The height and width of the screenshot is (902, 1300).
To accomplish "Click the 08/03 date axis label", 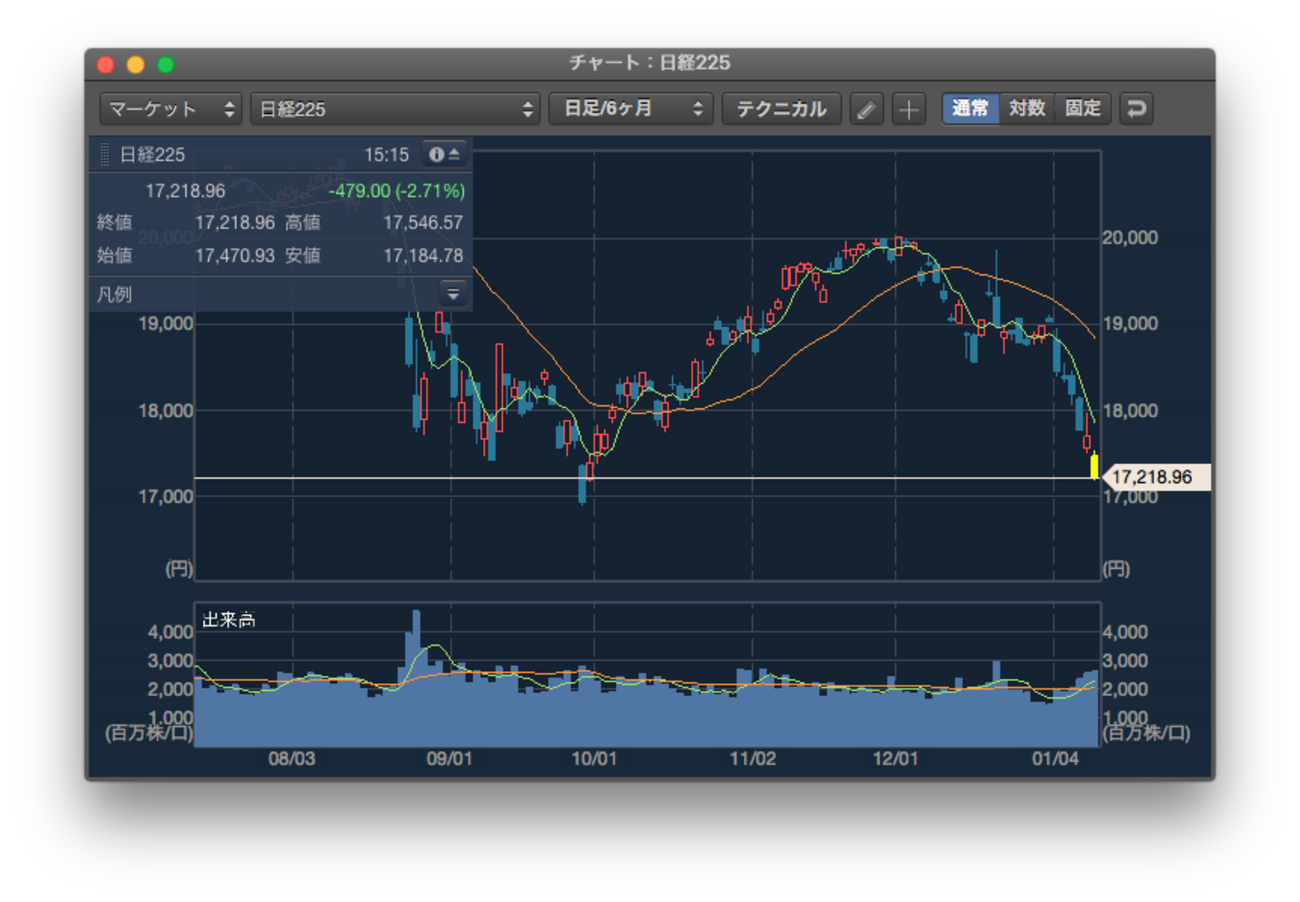I will [292, 759].
